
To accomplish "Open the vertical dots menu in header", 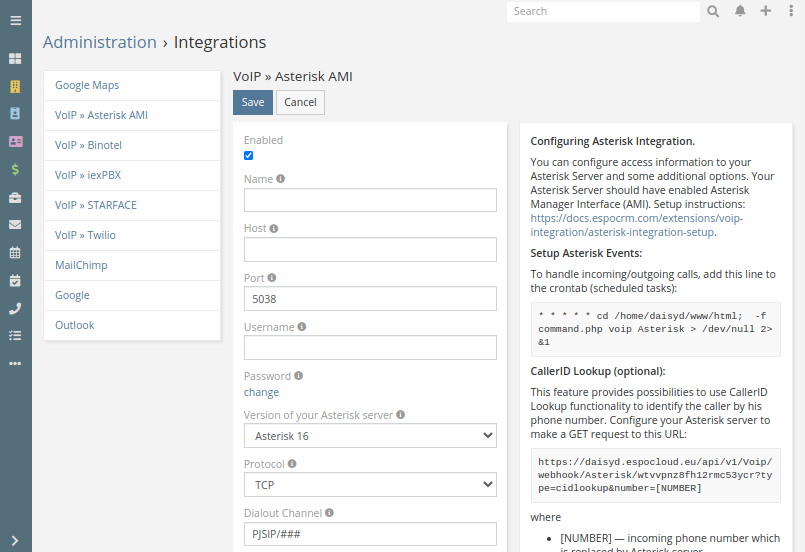I will coord(791,11).
